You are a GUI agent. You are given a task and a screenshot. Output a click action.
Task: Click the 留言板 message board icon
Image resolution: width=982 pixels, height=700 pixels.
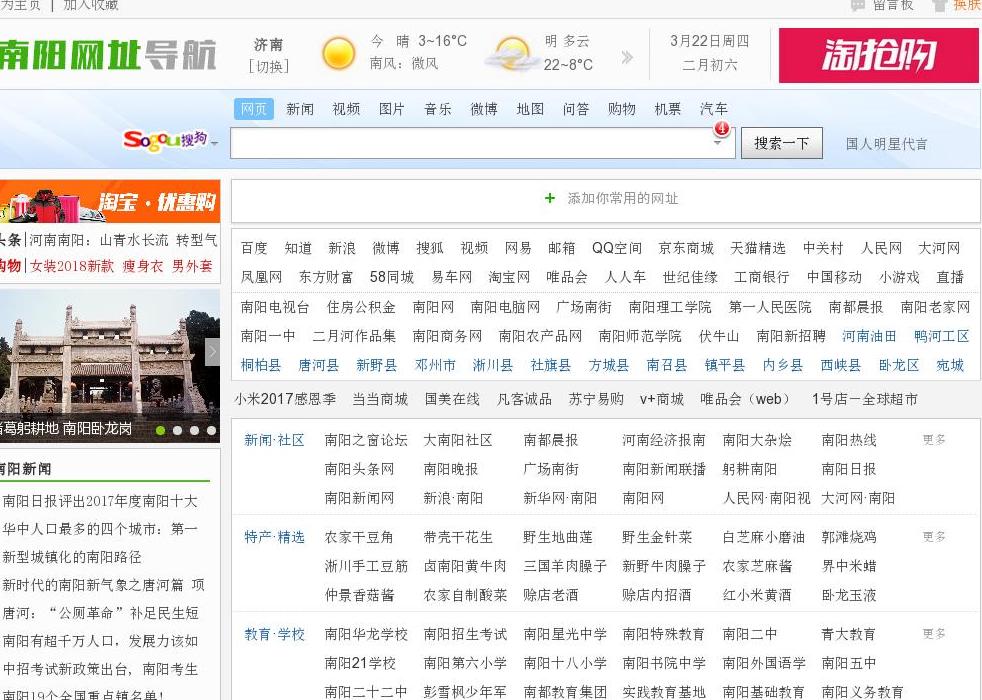point(857,6)
